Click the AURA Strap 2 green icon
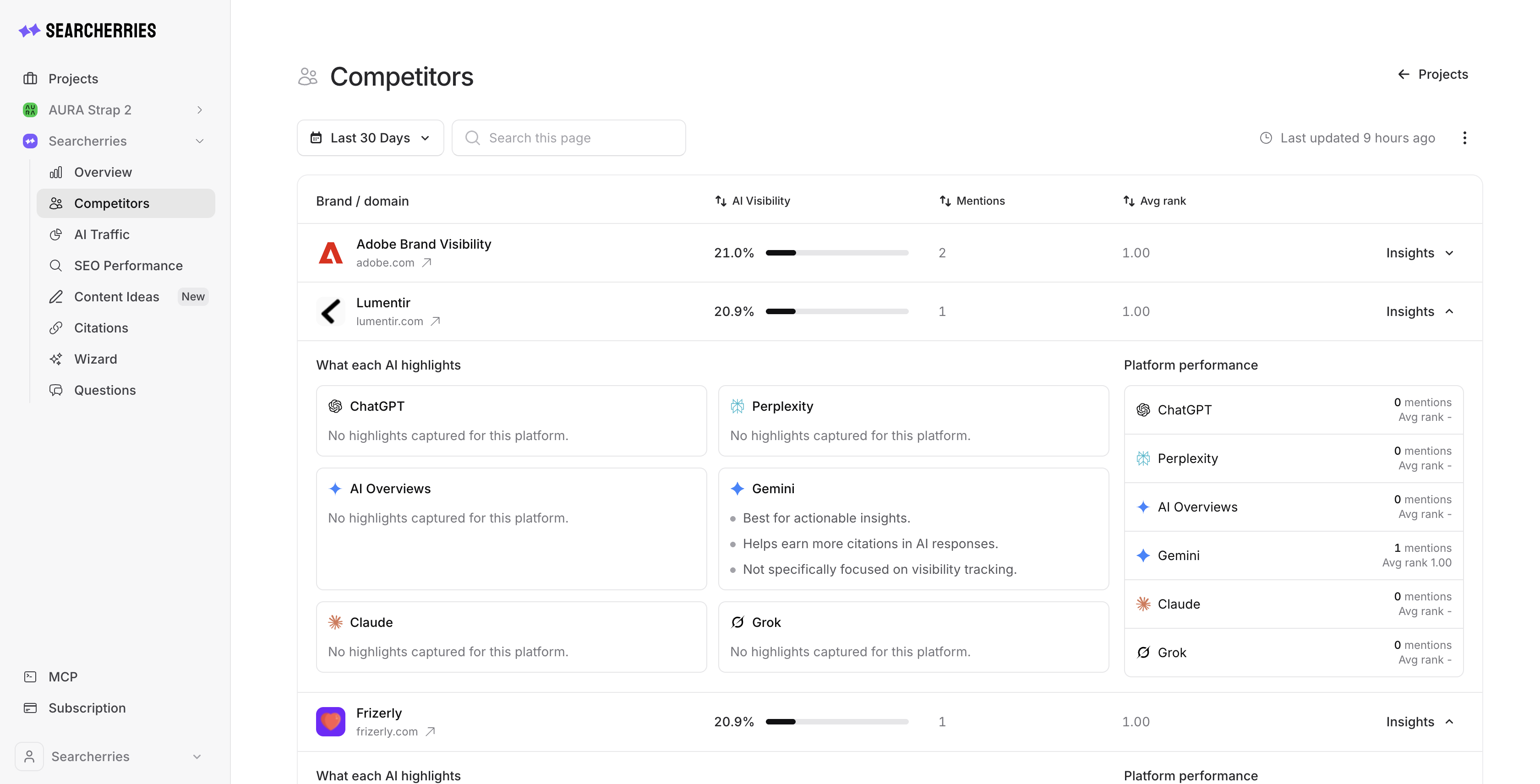Image resolution: width=1540 pixels, height=784 pixels. click(x=30, y=110)
